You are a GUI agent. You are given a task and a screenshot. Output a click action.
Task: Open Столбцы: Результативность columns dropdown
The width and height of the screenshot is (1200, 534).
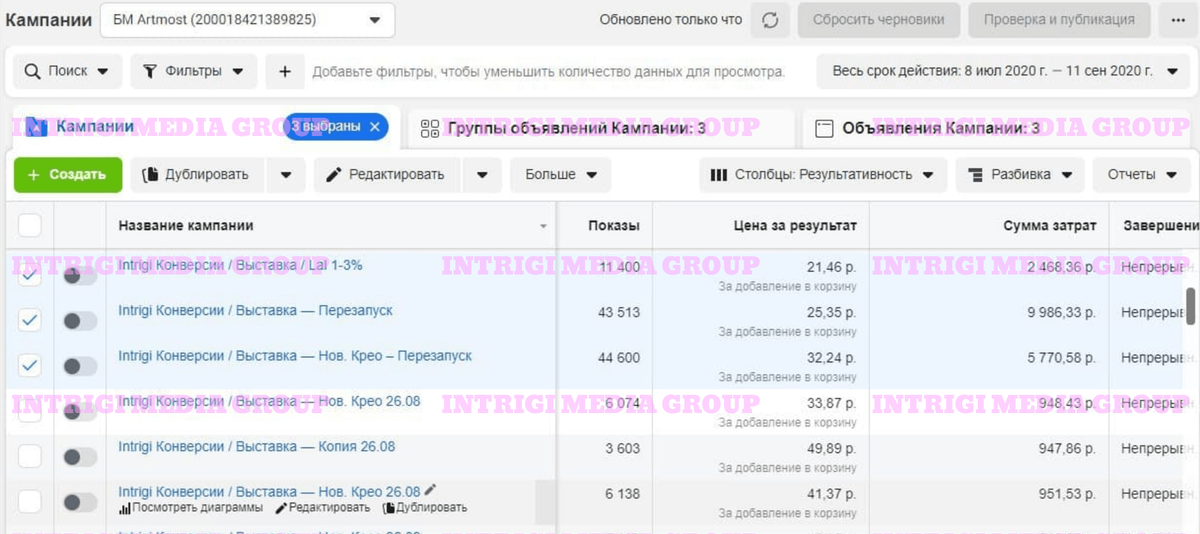[823, 174]
